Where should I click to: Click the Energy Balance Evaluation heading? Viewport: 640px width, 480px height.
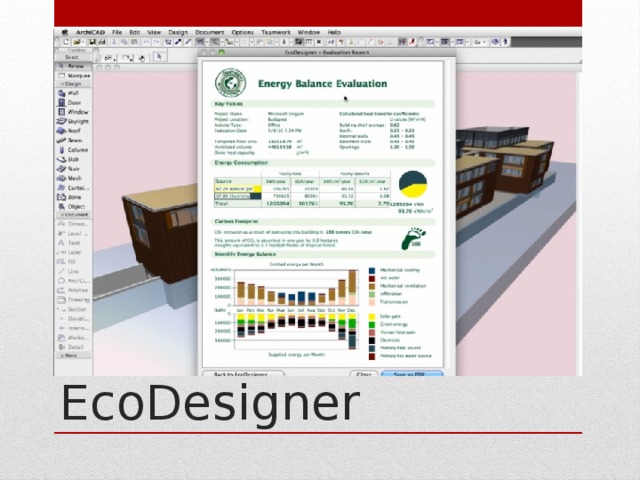[322, 84]
